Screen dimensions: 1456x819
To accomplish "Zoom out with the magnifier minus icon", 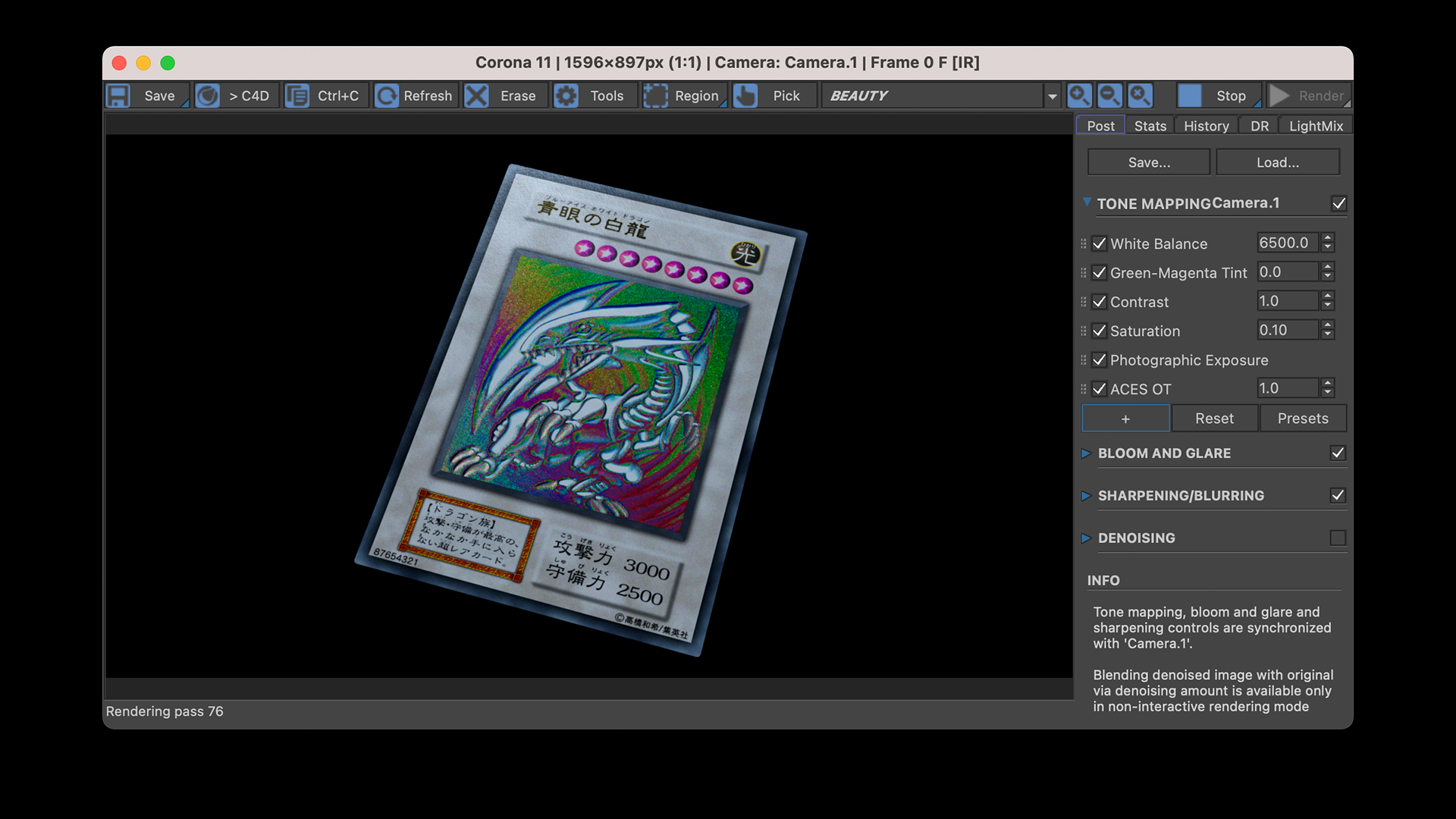I will point(1109,96).
